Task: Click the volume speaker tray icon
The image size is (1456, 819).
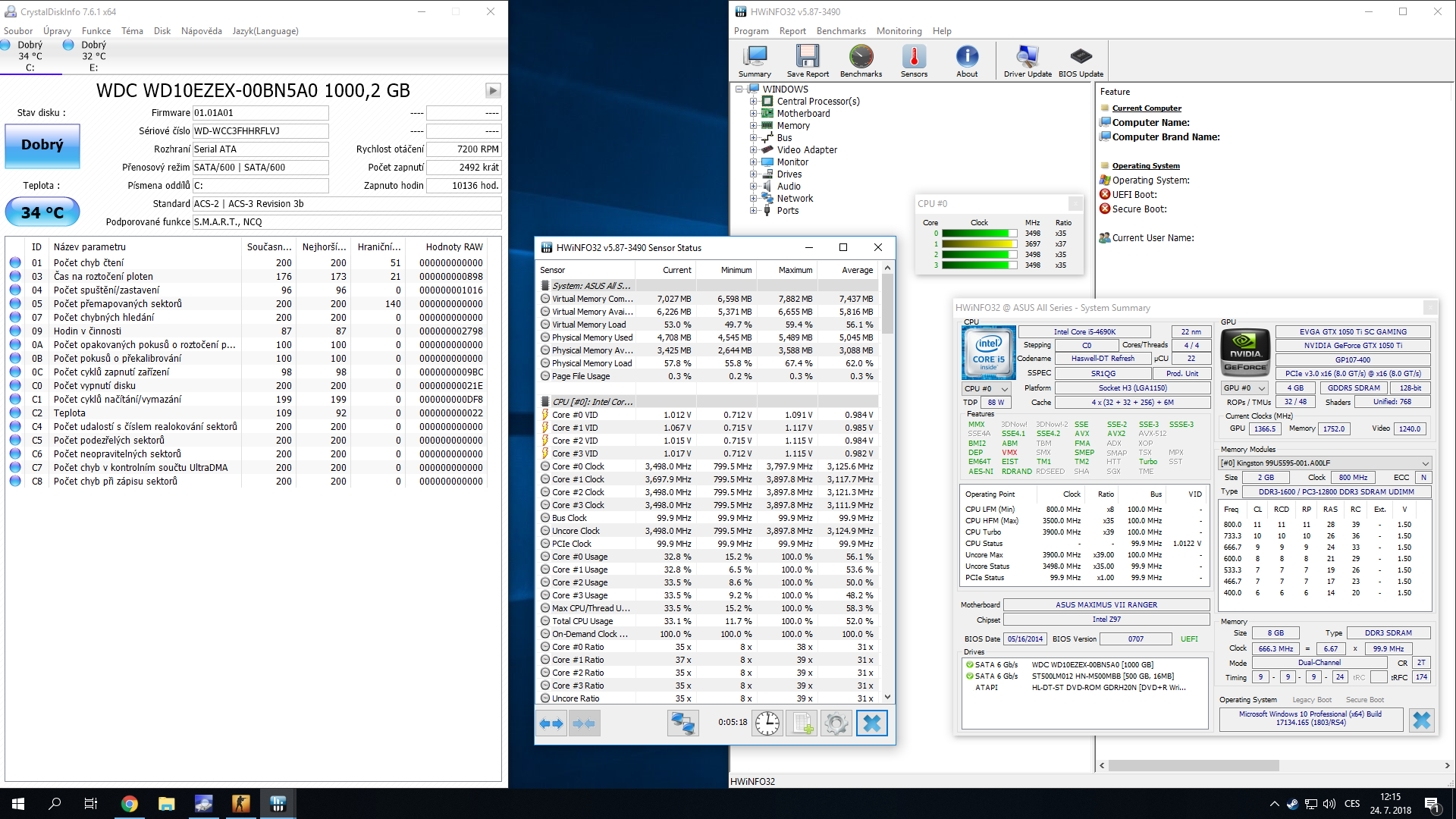Action: [1329, 804]
